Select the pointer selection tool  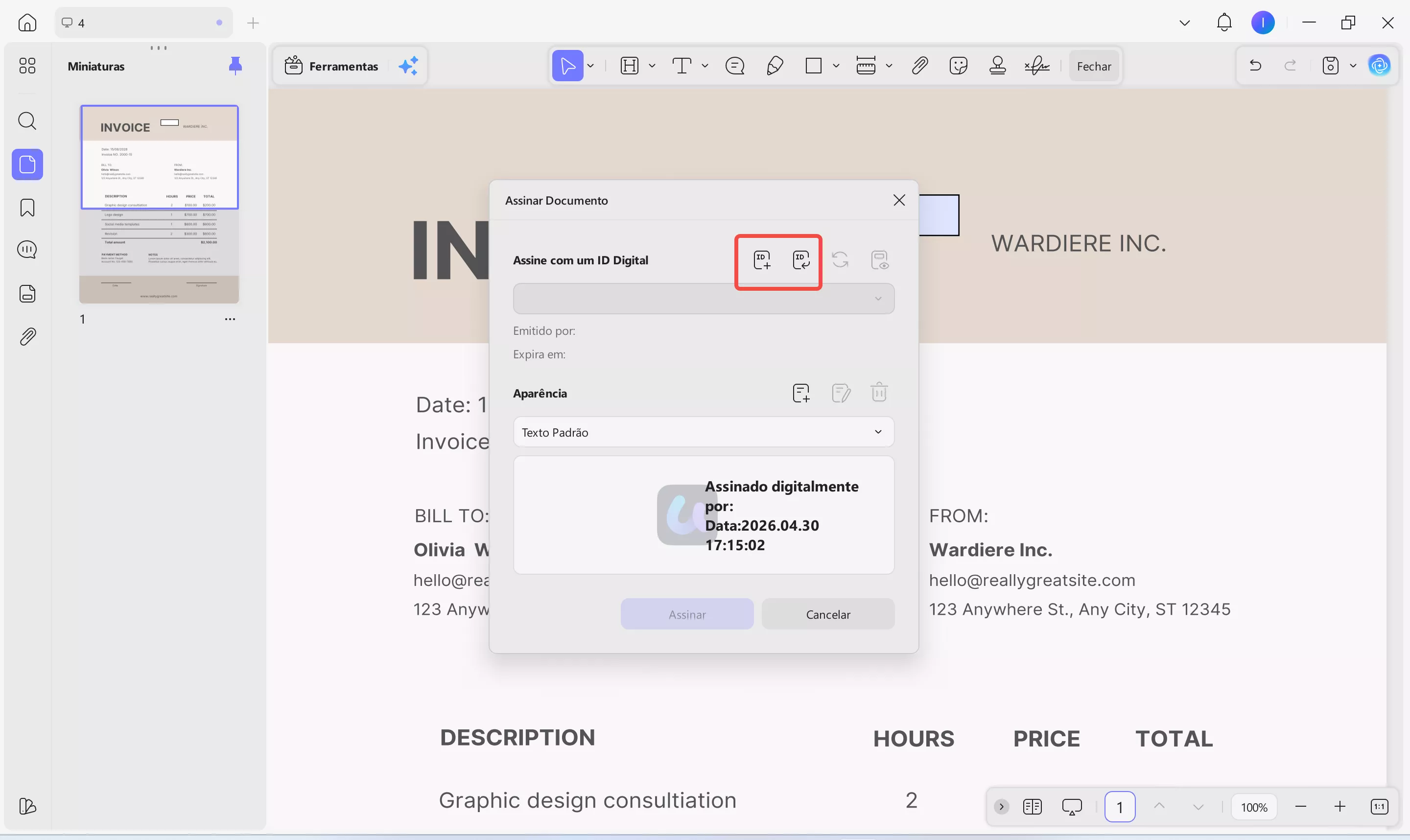tap(567, 66)
